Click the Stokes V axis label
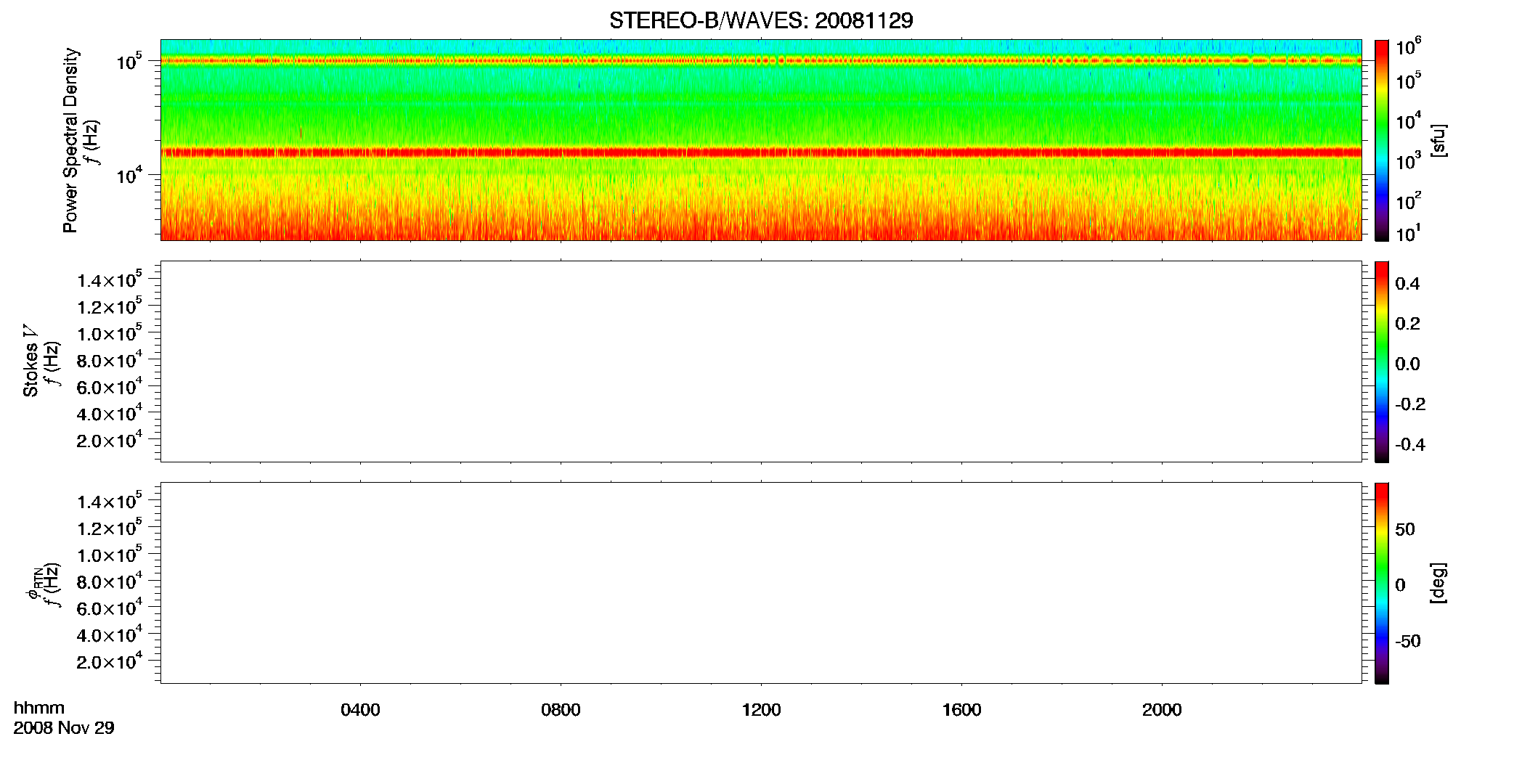Image resolution: width=1522 pixels, height=784 pixels. (30, 361)
